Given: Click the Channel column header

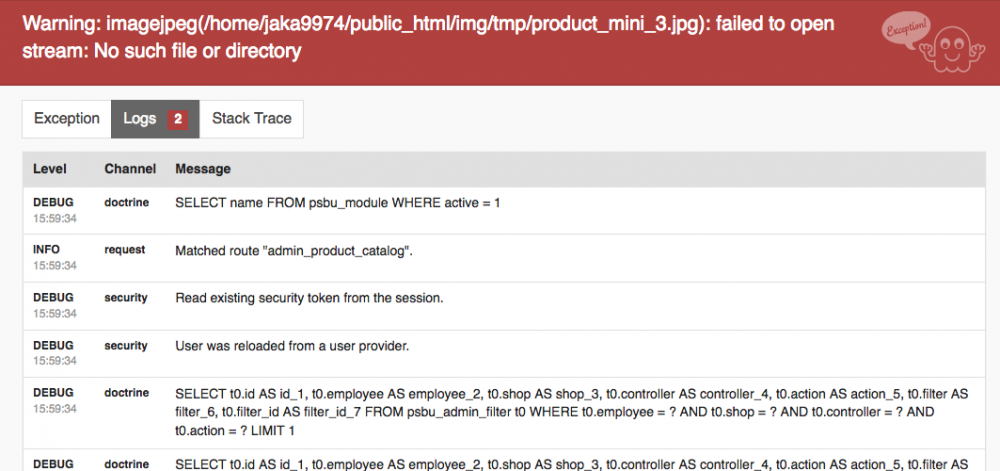Looking at the screenshot, I should (130, 169).
